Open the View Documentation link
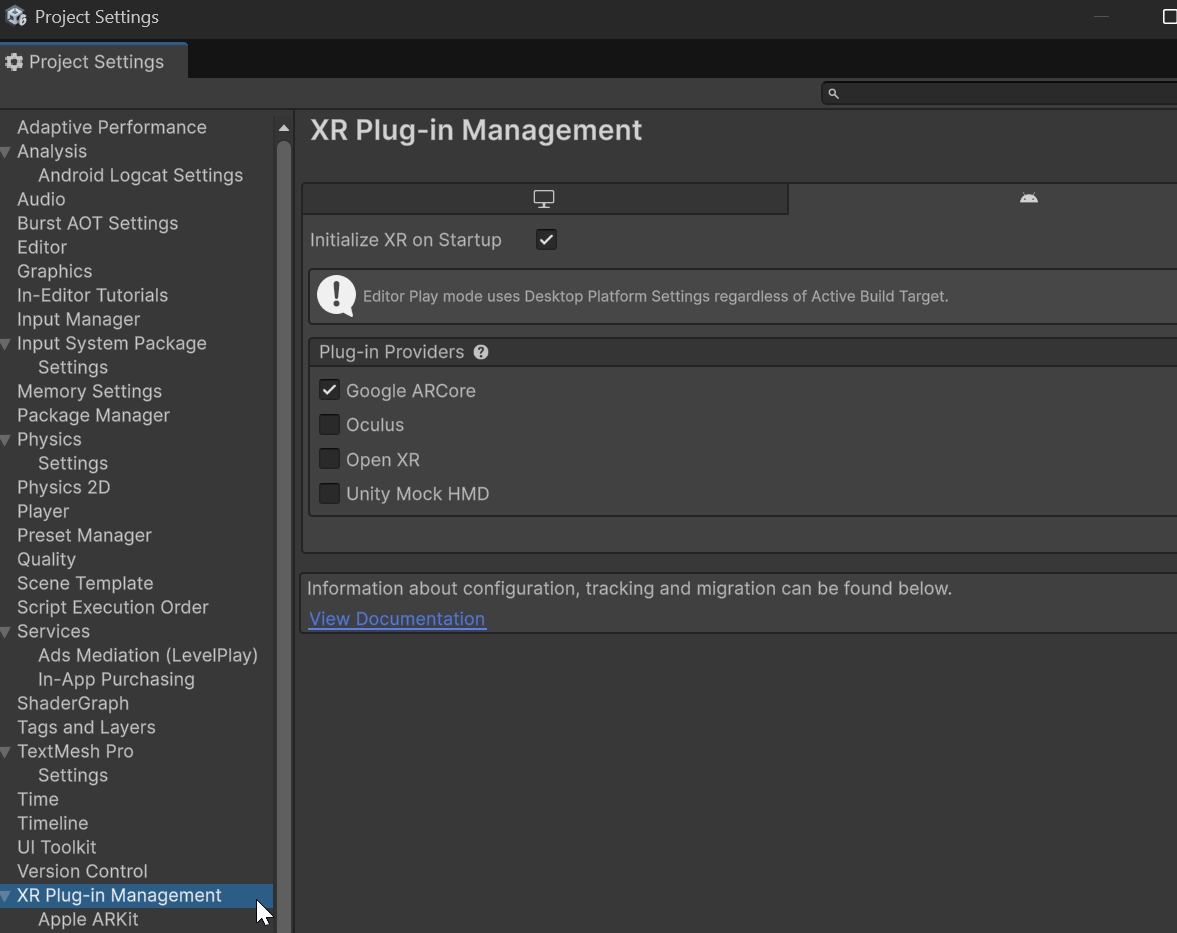This screenshot has width=1177, height=933. [x=397, y=619]
